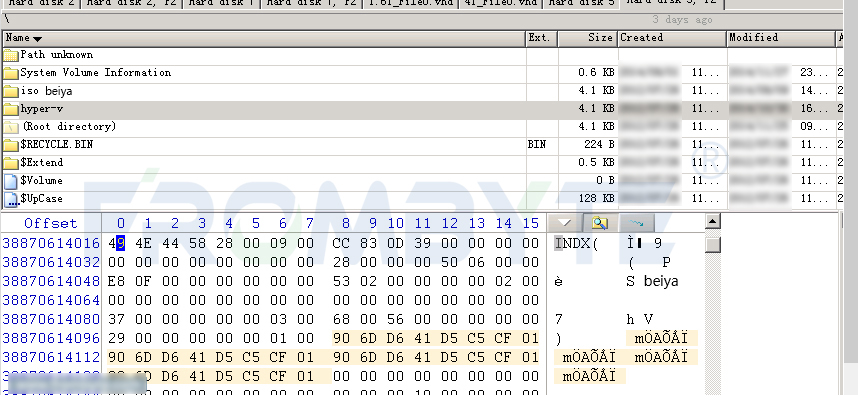
Task: Click beiya text in the text column
Action: coord(661,281)
